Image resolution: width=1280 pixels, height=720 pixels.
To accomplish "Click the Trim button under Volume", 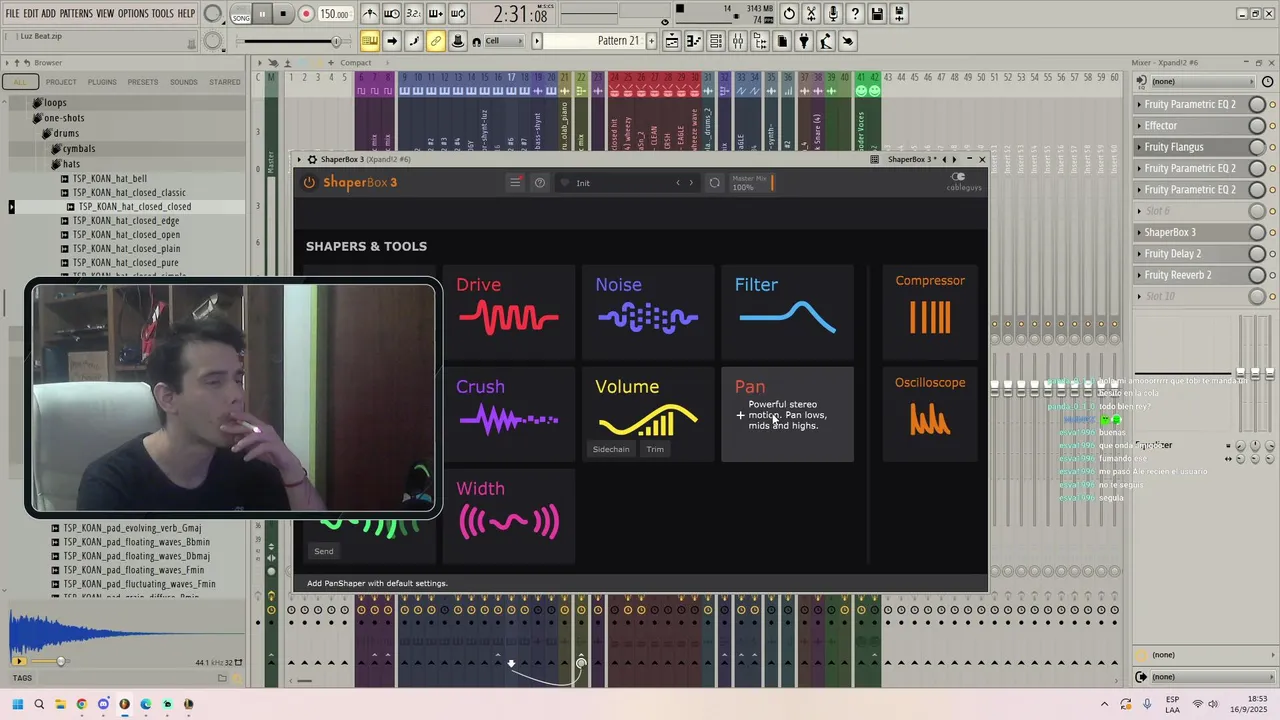I will click(655, 449).
